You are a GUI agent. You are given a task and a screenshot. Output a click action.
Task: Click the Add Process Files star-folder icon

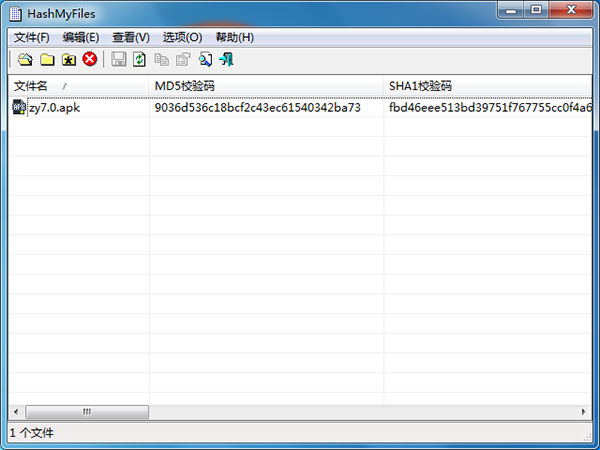coord(69,59)
